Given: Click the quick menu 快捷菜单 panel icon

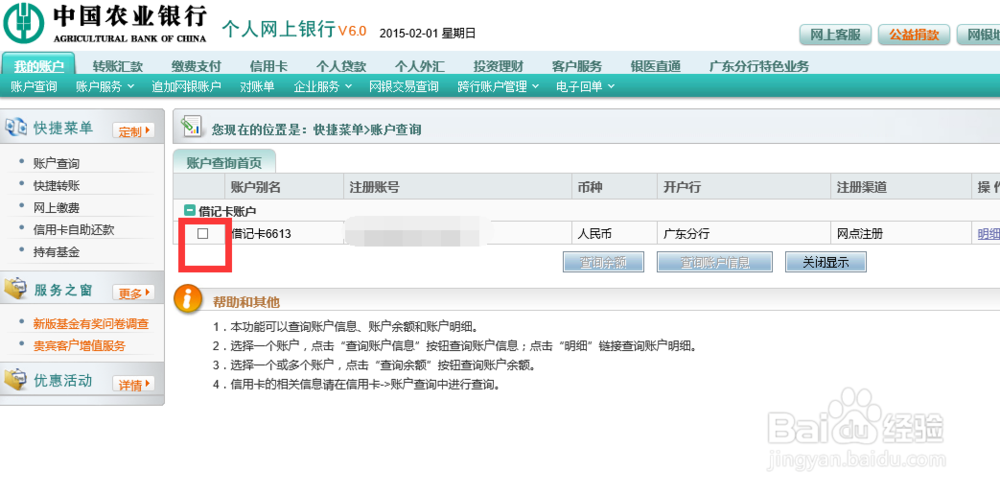Looking at the screenshot, I should coord(16,128).
